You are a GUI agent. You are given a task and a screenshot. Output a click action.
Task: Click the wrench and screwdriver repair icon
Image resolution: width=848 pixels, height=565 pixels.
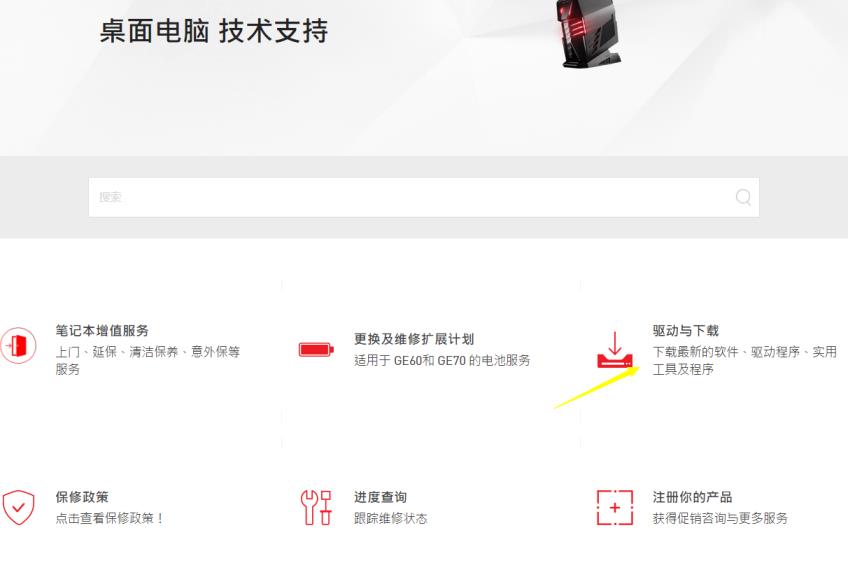tap(316, 507)
